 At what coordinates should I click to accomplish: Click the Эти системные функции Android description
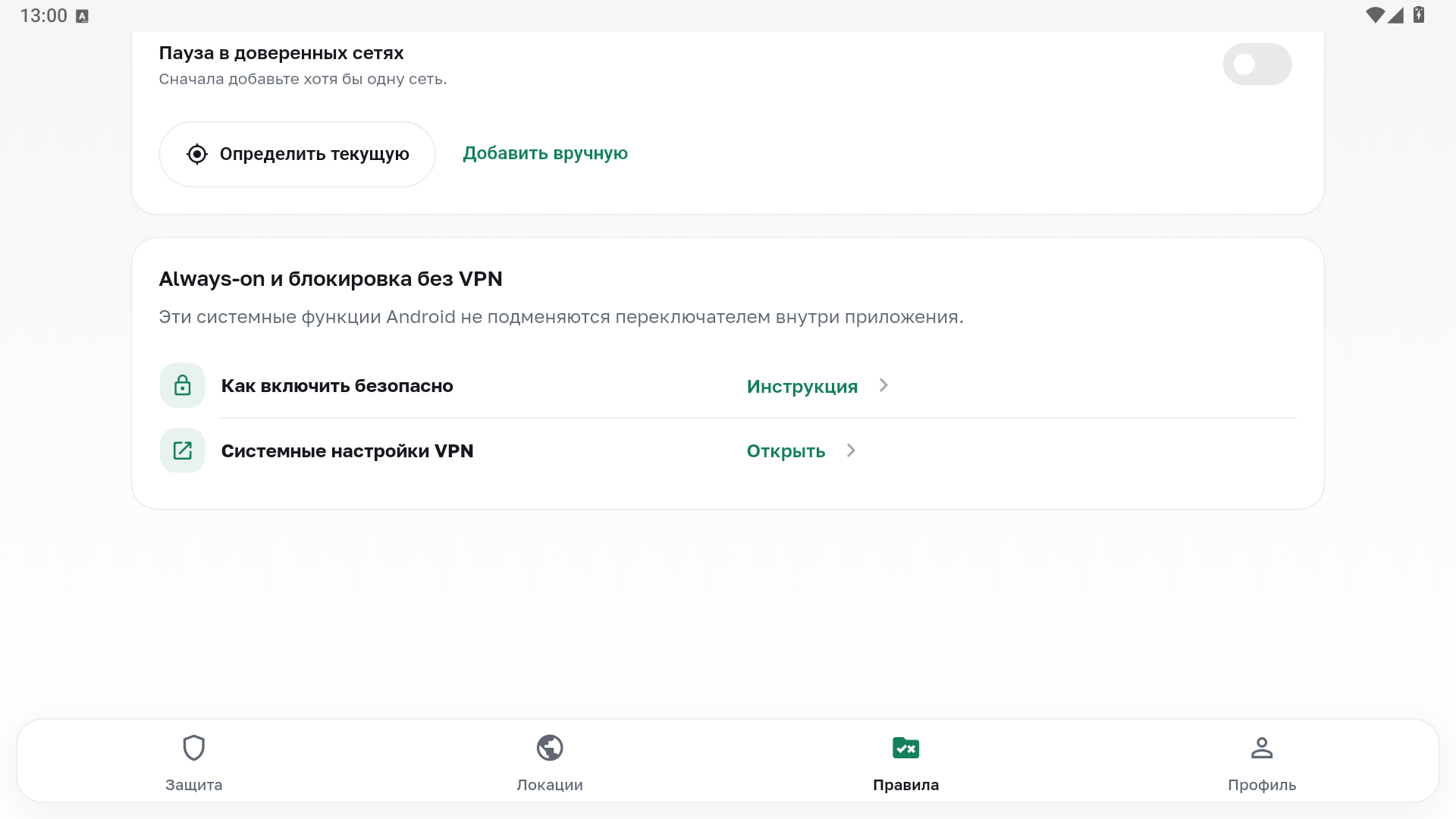tap(561, 317)
